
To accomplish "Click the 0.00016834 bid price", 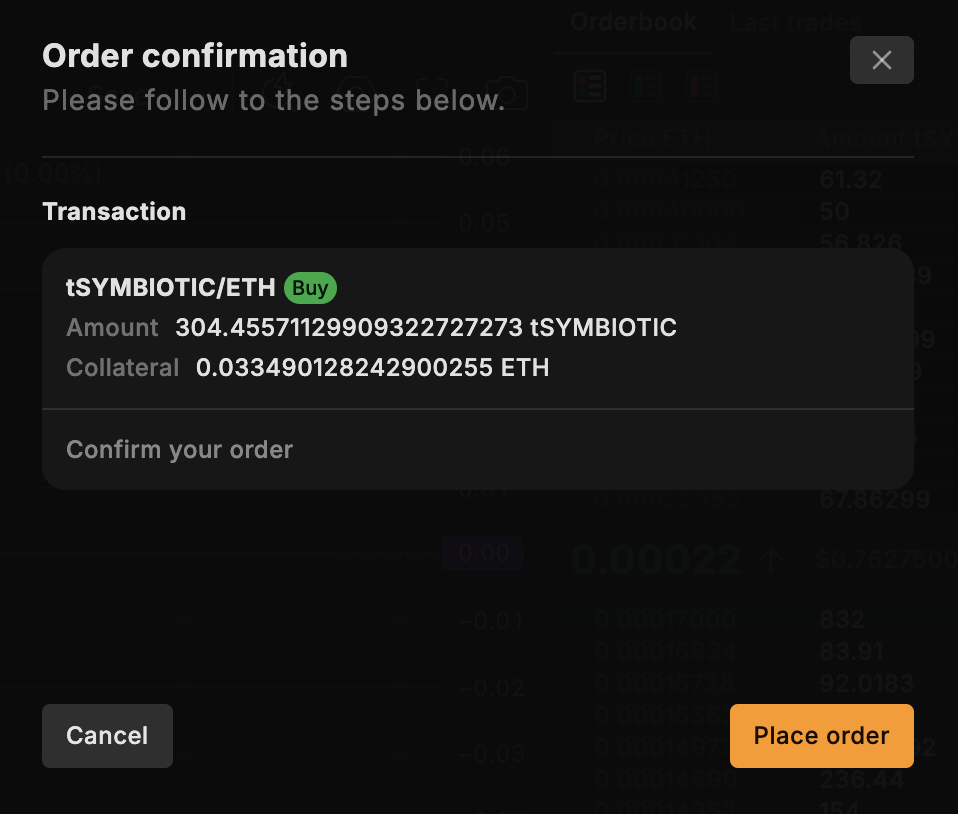I will (x=665, y=652).
